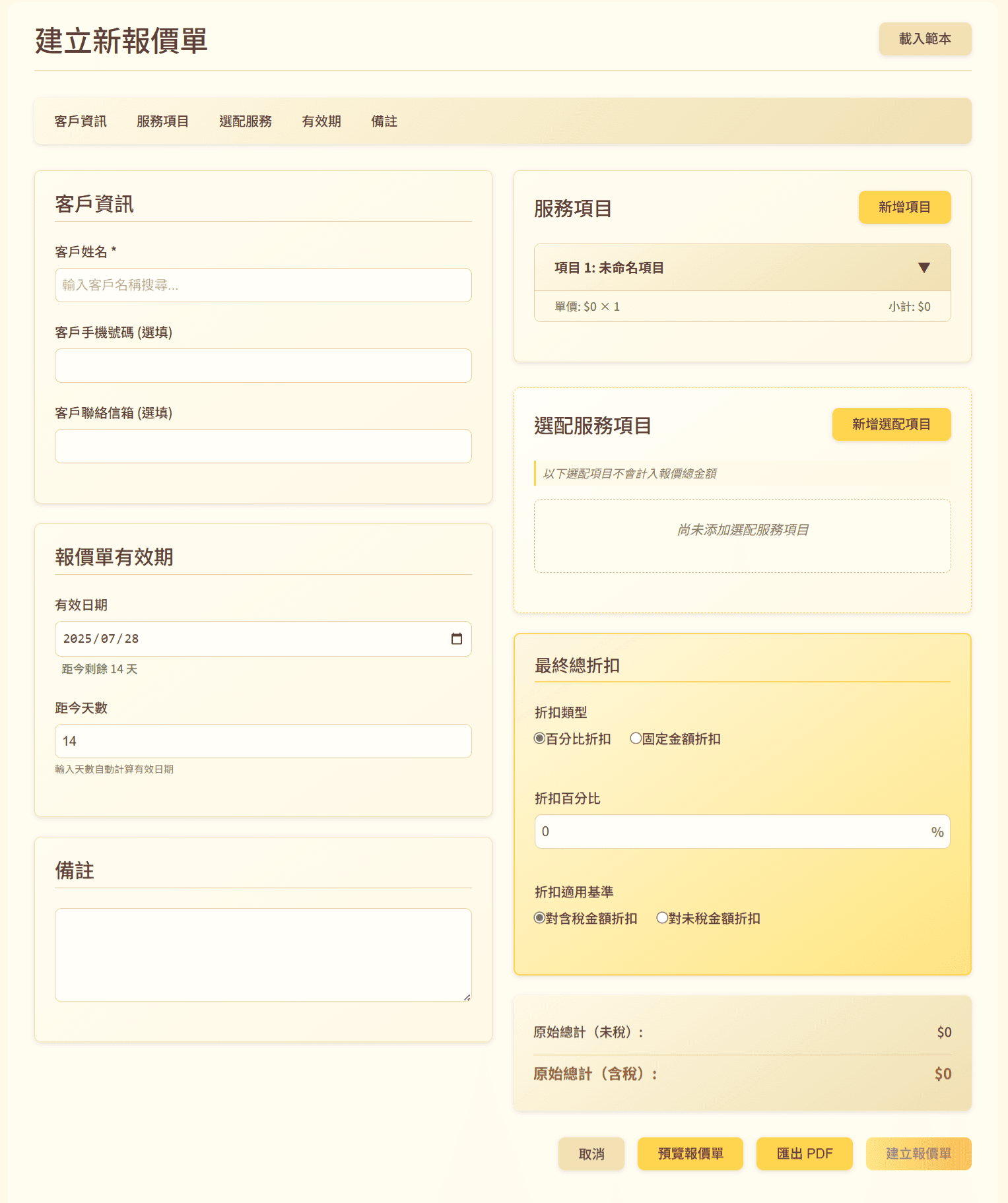Cancel the quote with 取消 button
This screenshot has height=1203, width=1008.
coord(591,1154)
